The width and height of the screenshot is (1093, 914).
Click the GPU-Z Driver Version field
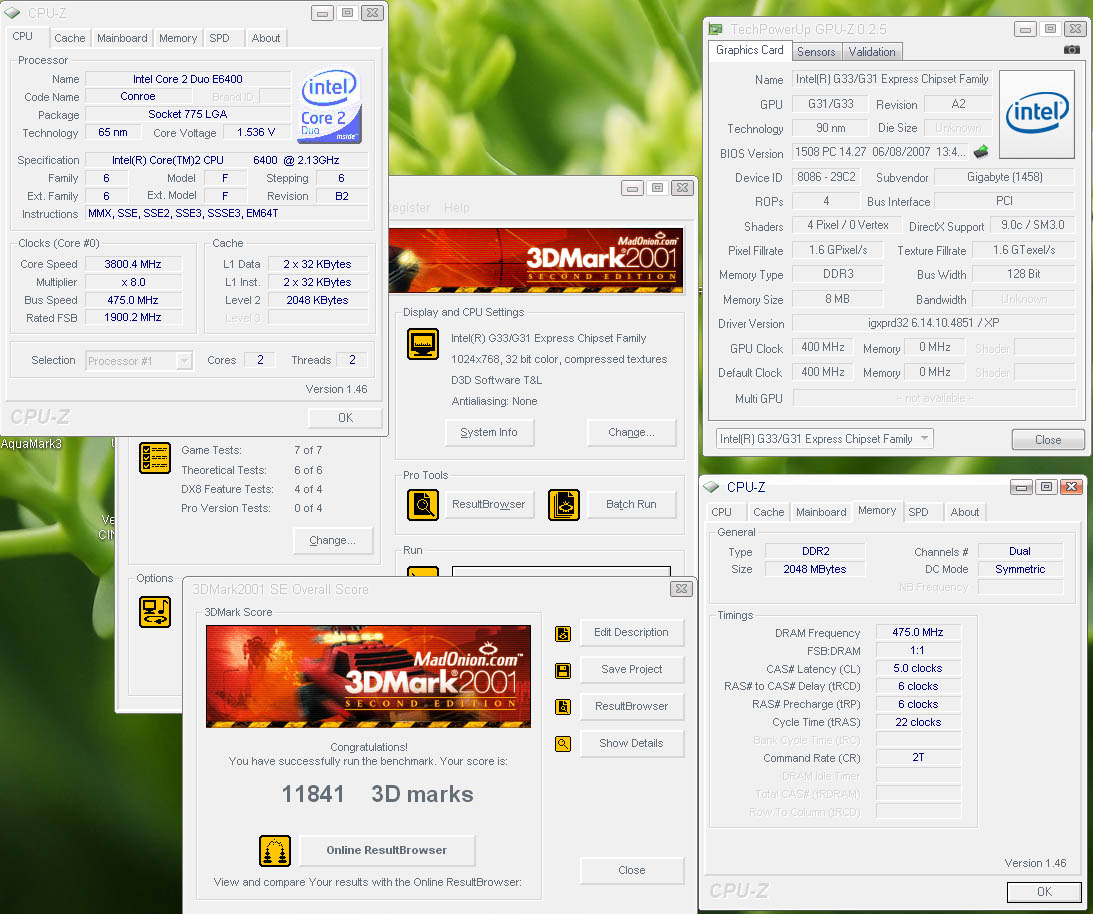[934, 323]
